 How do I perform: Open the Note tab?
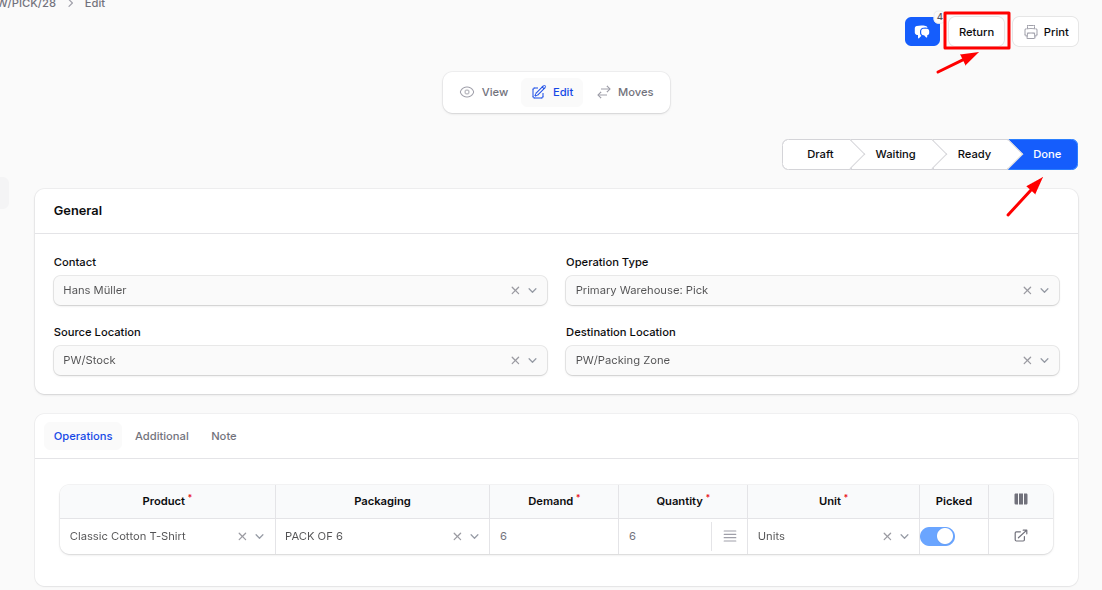point(224,436)
